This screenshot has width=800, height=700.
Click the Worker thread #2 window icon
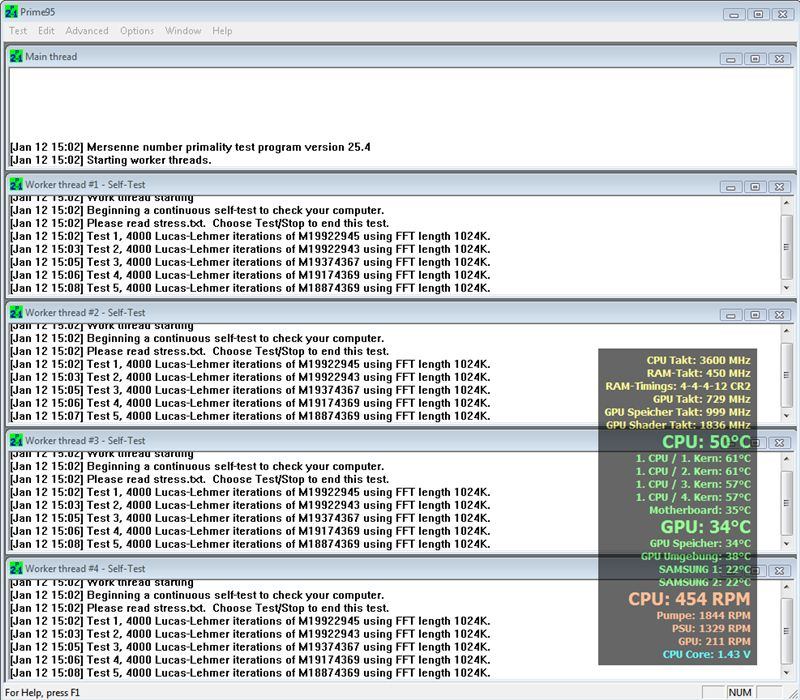click(16, 312)
